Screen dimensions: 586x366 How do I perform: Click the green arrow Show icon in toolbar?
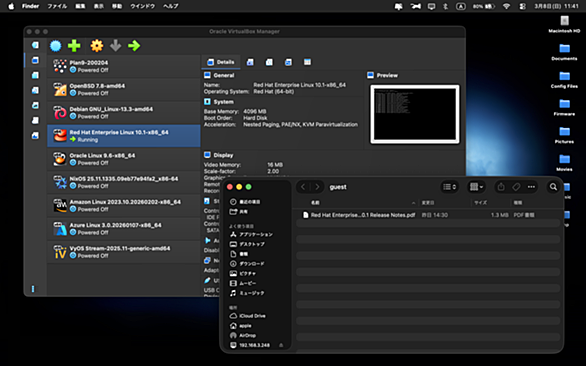click(x=134, y=46)
